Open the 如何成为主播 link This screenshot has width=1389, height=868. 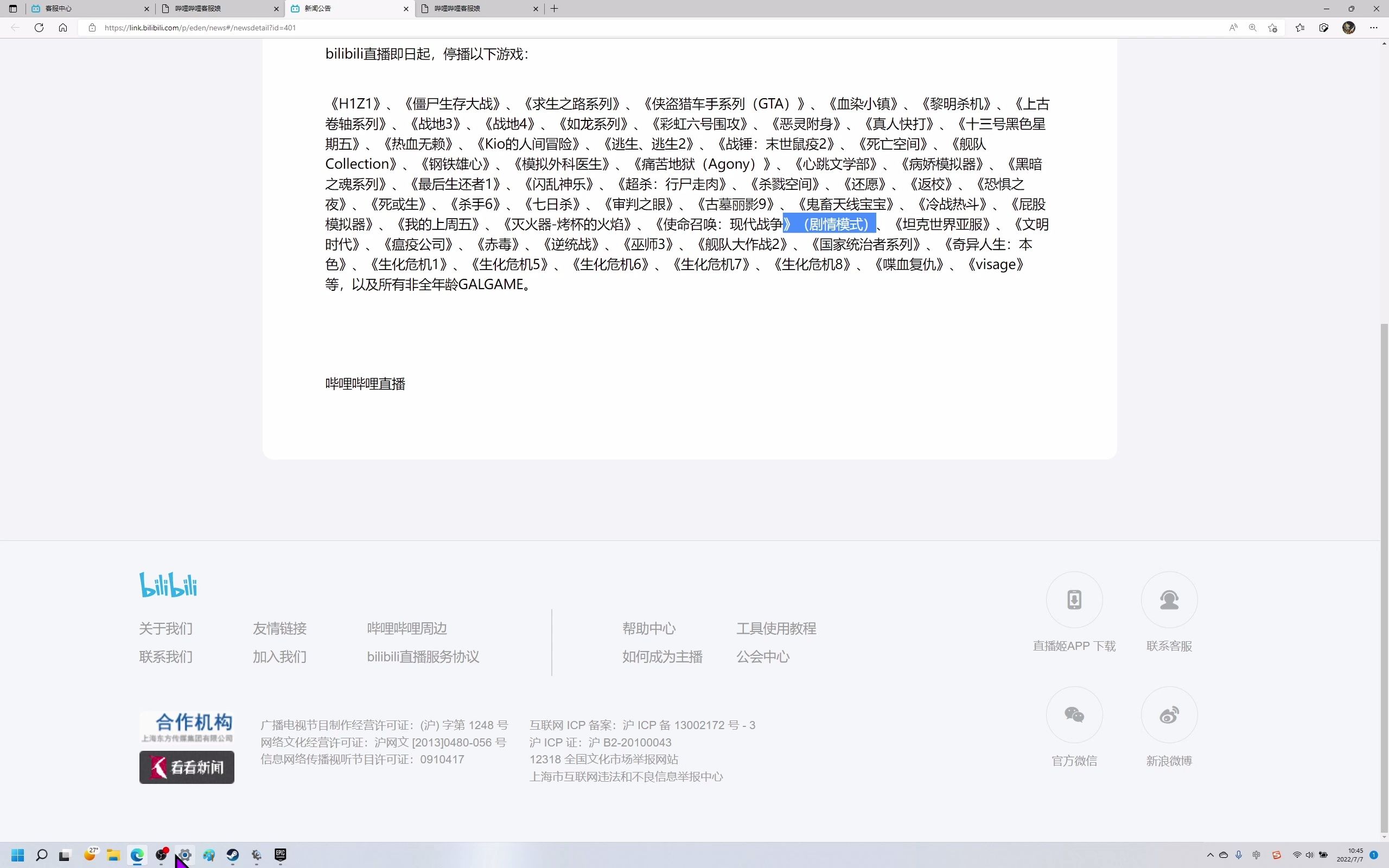662,657
